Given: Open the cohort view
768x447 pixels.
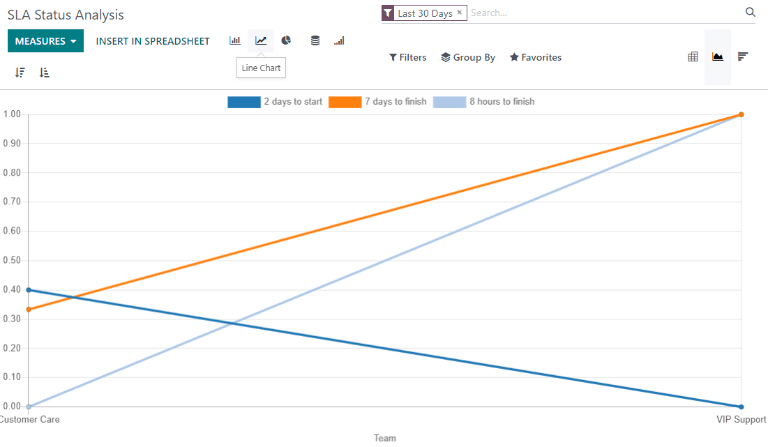Looking at the screenshot, I should coord(743,57).
